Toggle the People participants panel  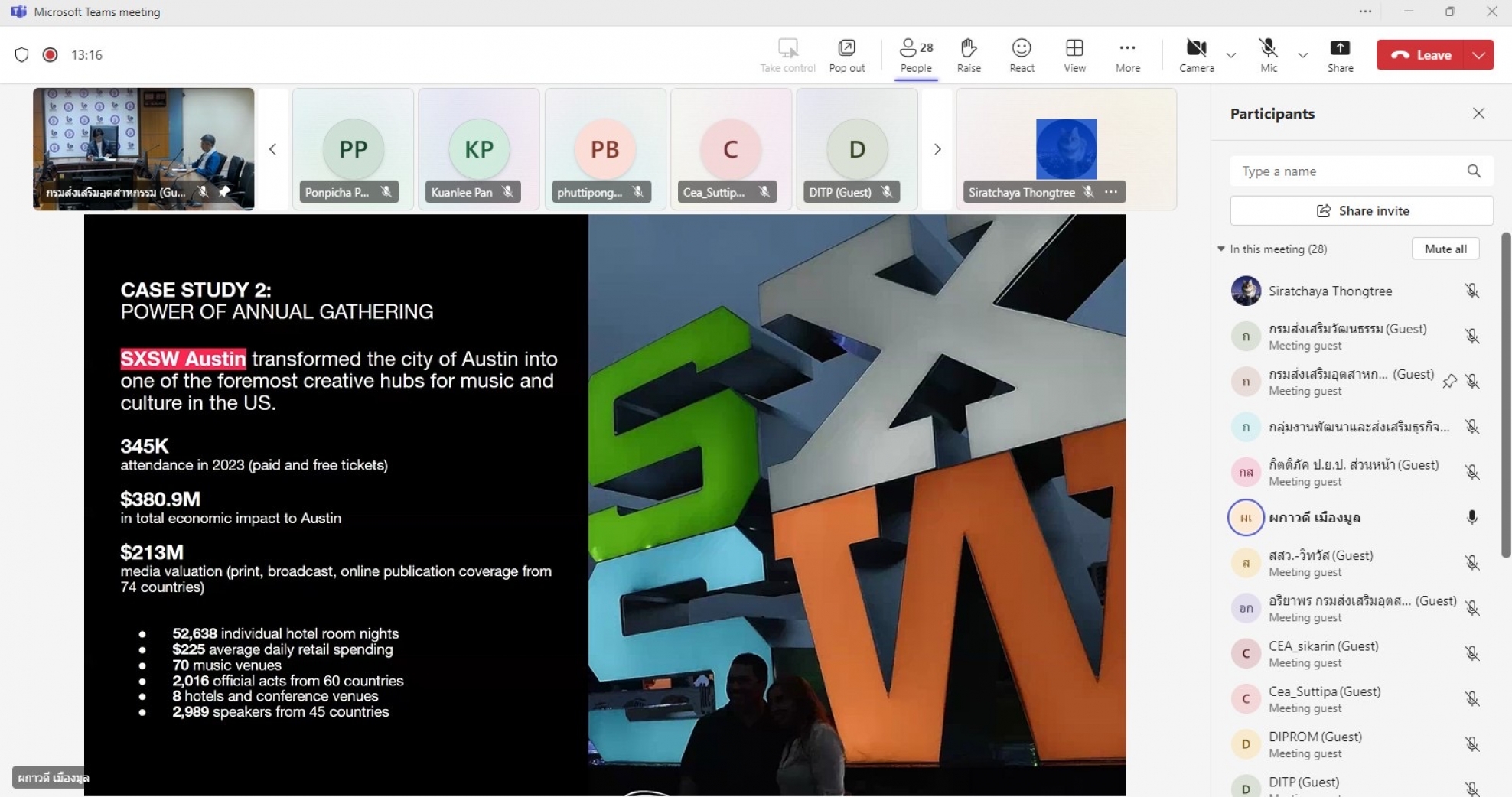point(916,55)
